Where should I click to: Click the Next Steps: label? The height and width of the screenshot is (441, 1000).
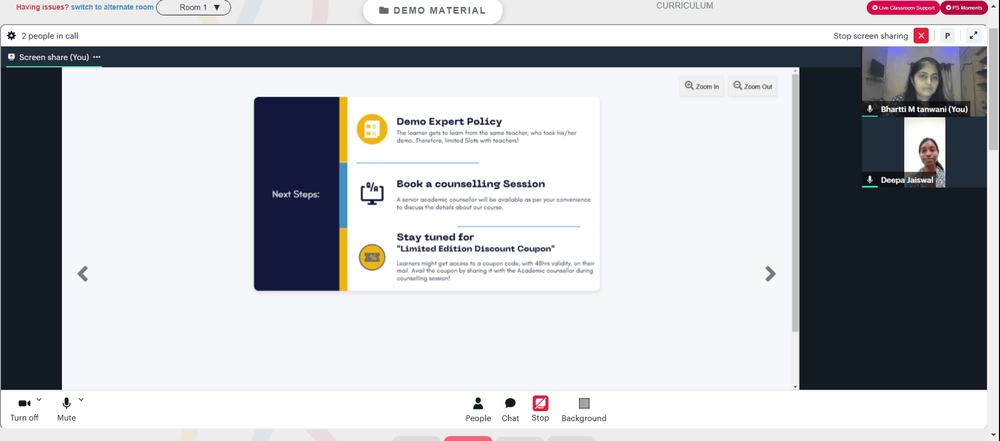pos(296,194)
